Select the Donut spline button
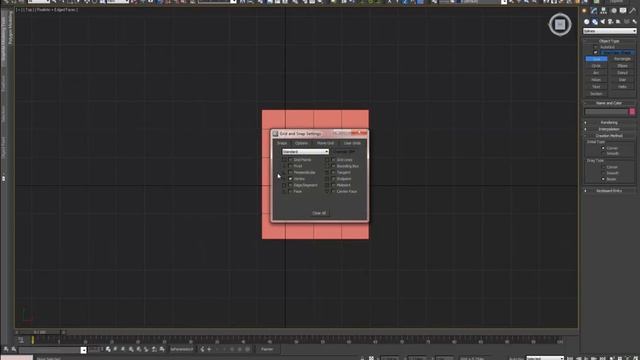The height and width of the screenshot is (360, 640). [x=622, y=73]
